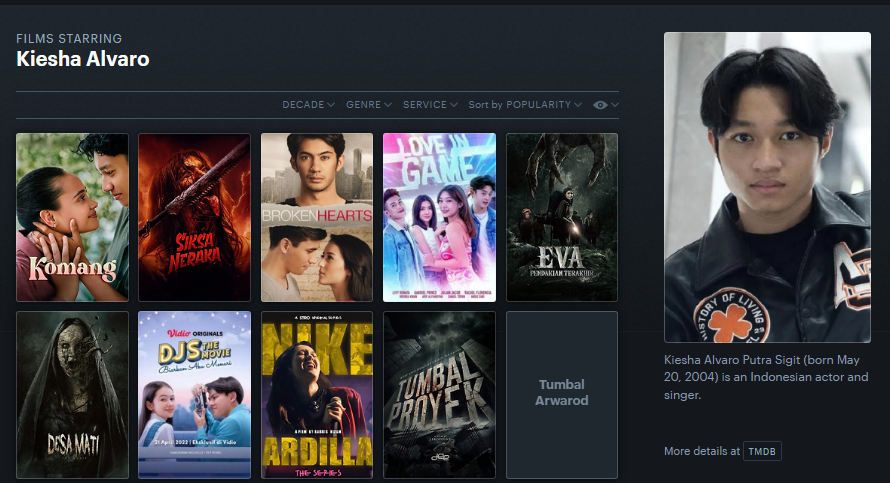Toggle the eye visibility filter icon
Viewport: 890px width, 483px height.
(x=606, y=105)
